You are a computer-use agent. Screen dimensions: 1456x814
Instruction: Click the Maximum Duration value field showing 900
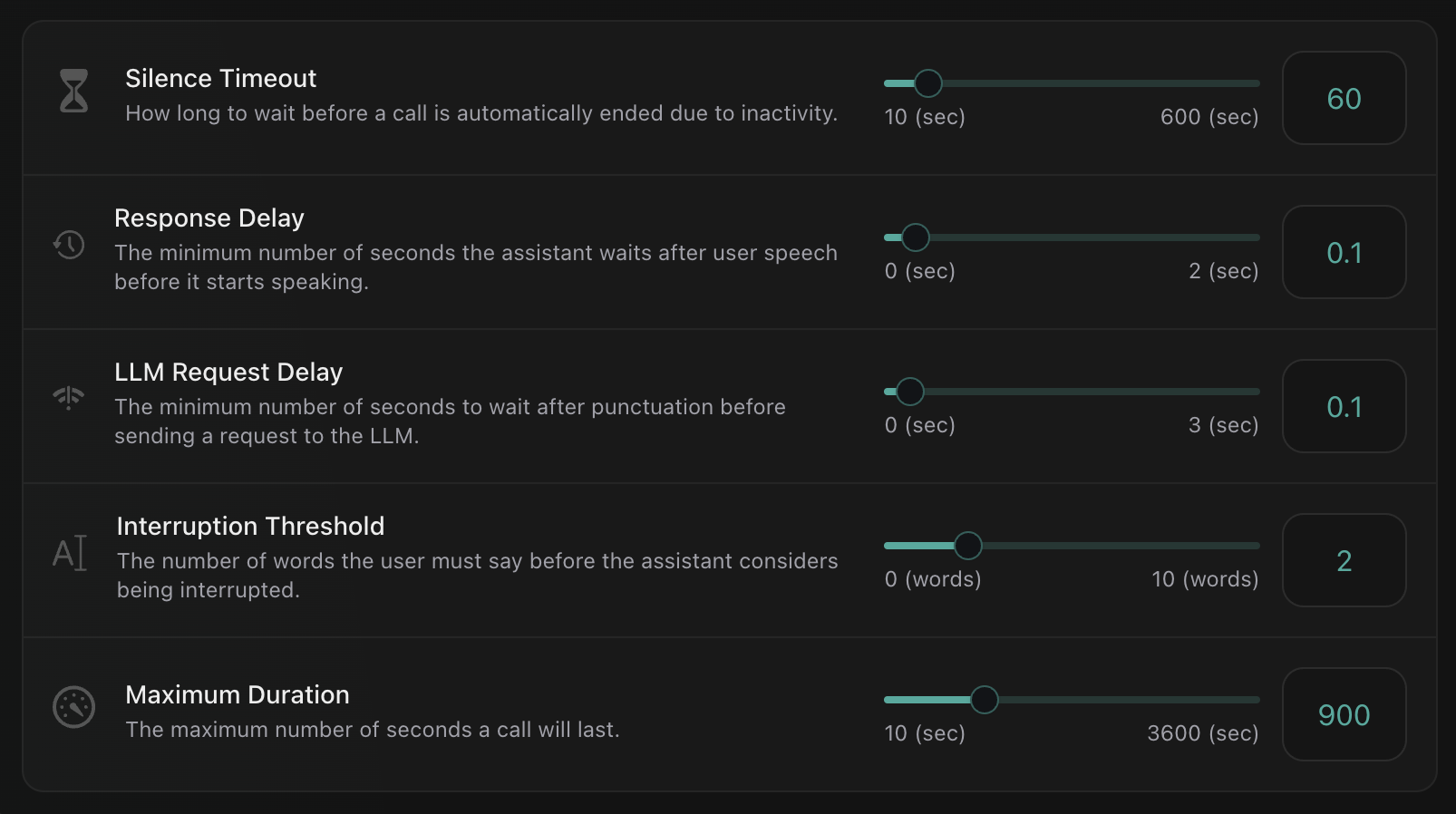click(x=1344, y=714)
